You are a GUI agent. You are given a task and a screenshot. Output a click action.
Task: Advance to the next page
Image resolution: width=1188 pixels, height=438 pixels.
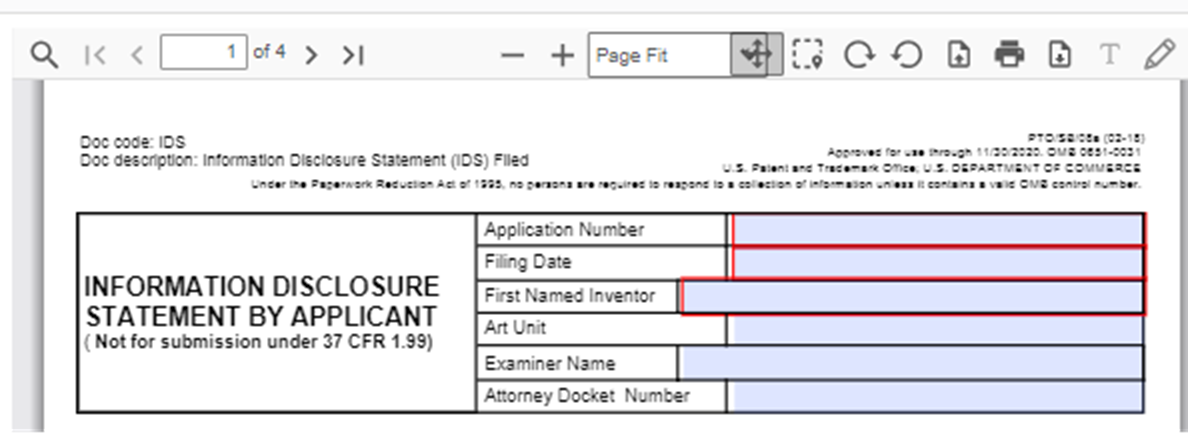click(311, 55)
